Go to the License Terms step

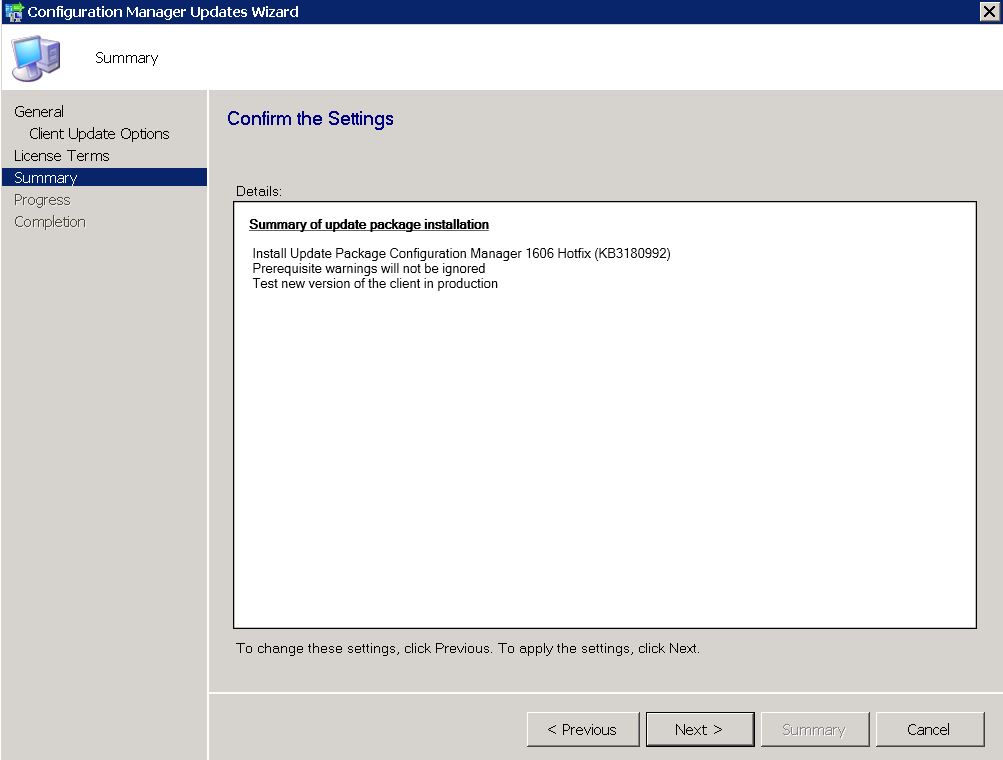(61, 155)
